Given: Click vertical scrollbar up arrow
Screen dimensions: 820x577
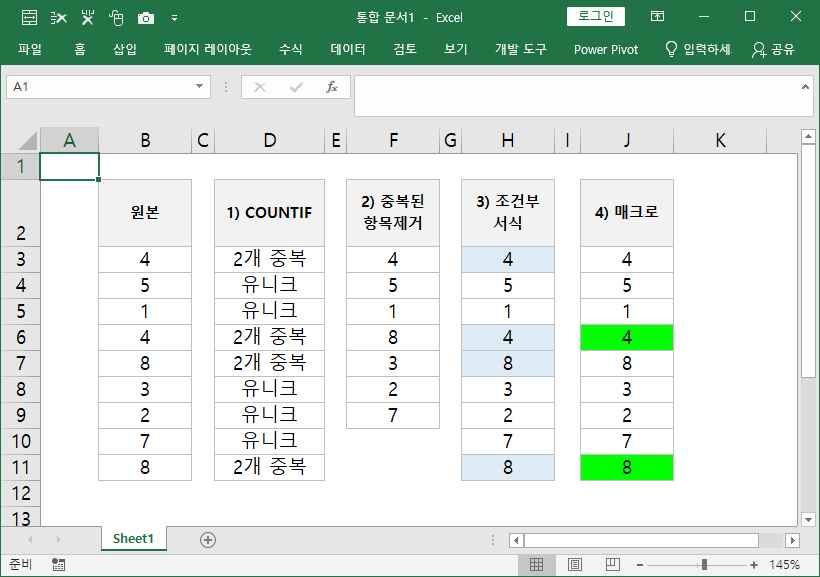Looking at the screenshot, I should [x=808, y=137].
